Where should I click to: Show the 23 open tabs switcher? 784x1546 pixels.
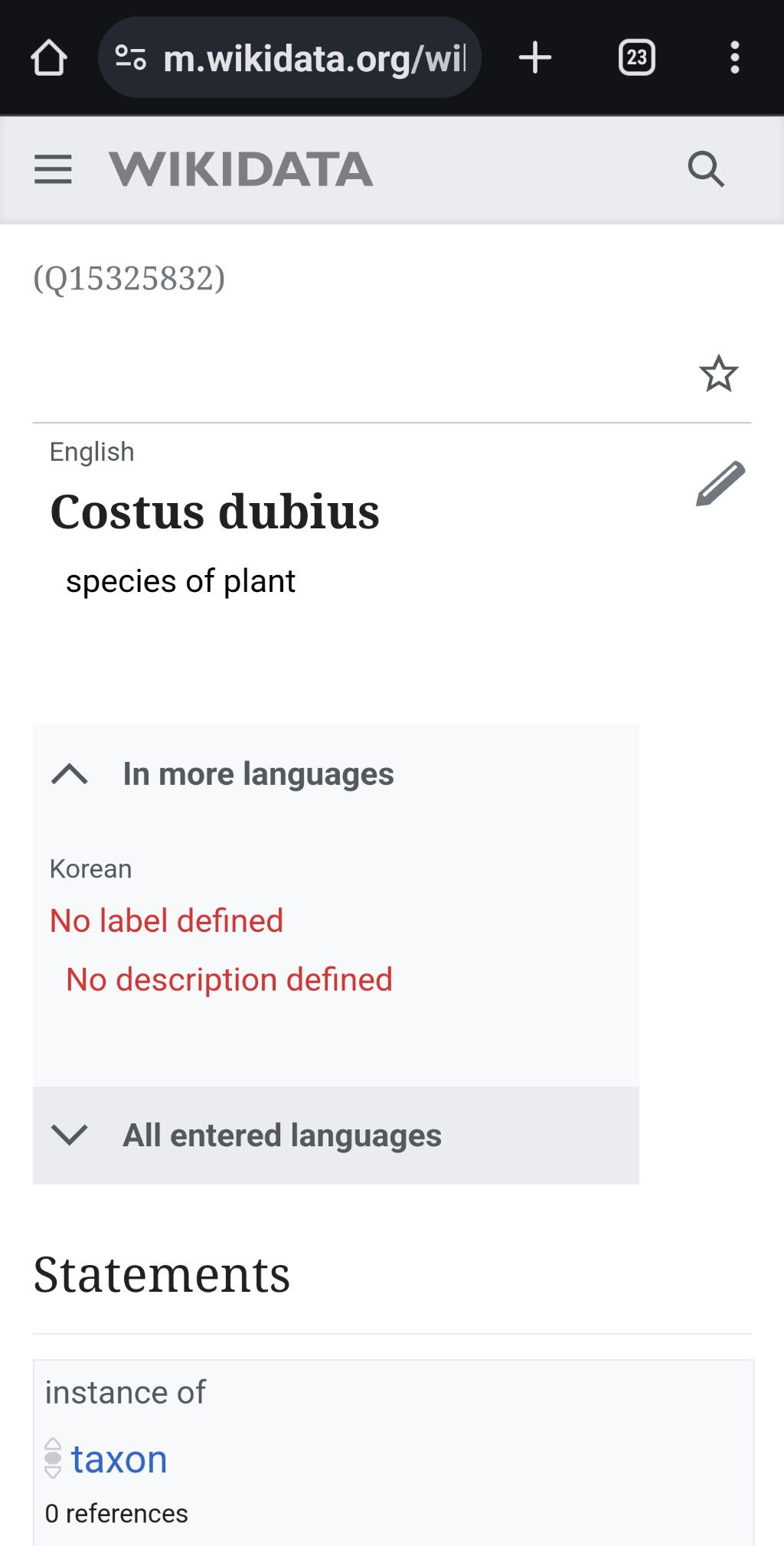click(636, 58)
